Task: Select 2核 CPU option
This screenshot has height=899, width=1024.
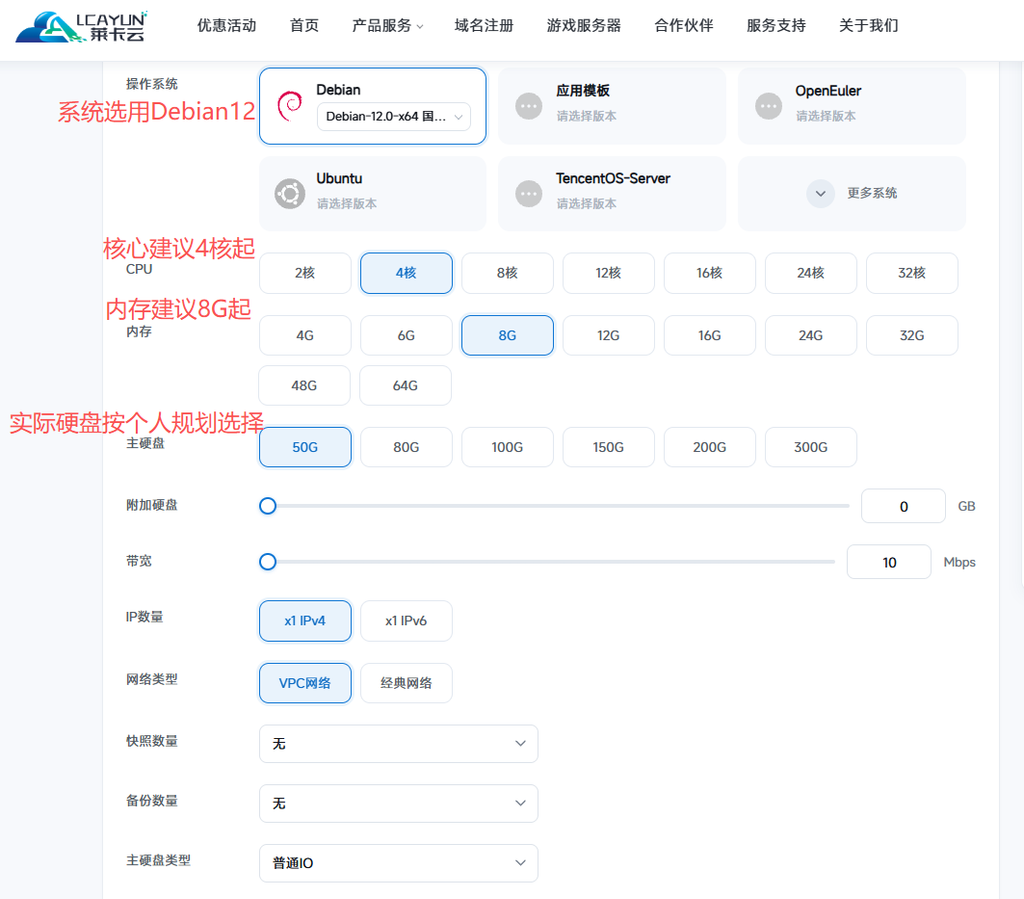Action: point(305,273)
